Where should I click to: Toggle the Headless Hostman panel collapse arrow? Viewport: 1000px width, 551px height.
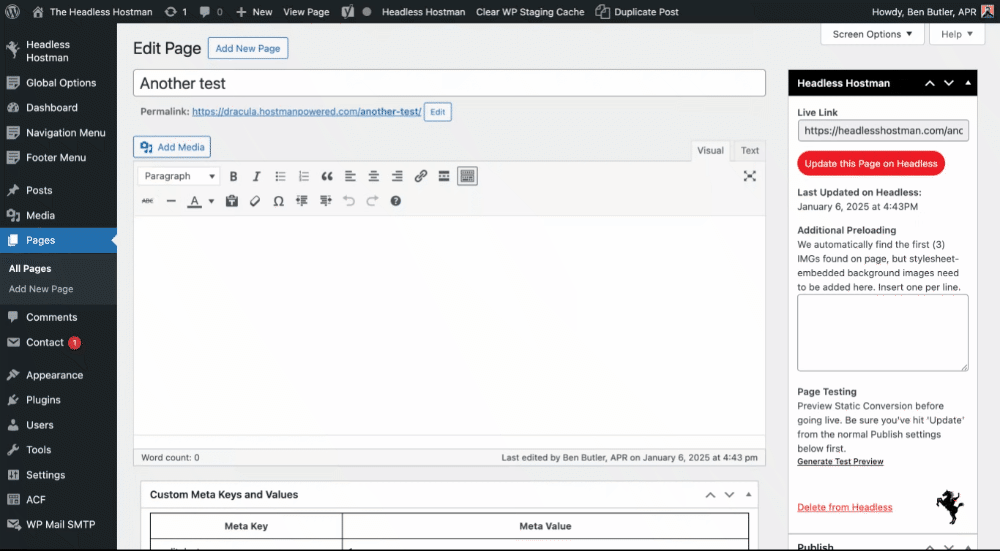point(969,83)
